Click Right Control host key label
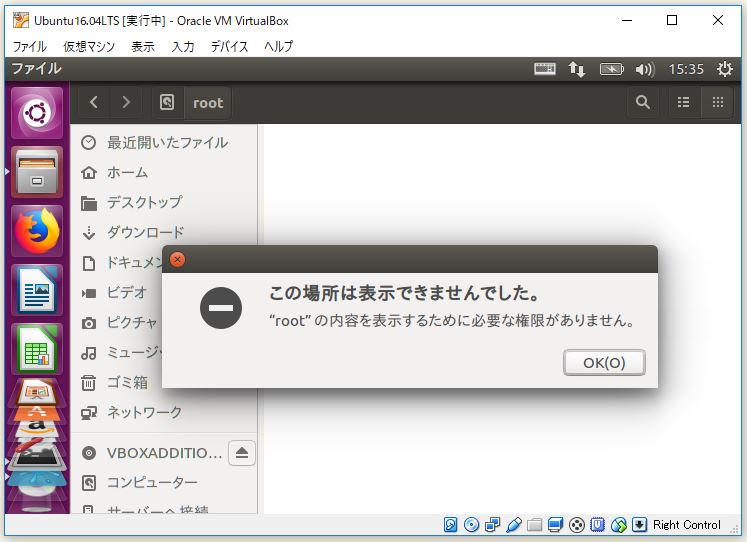747x542 pixels. [686, 525]
